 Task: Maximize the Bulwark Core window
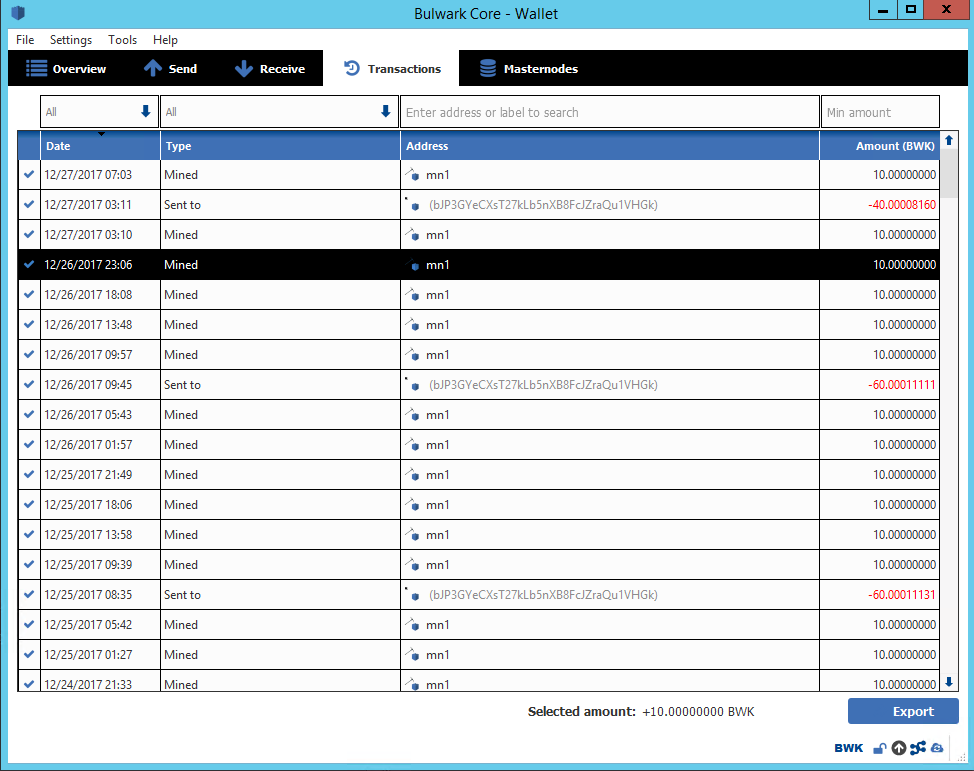coord(910,10)
